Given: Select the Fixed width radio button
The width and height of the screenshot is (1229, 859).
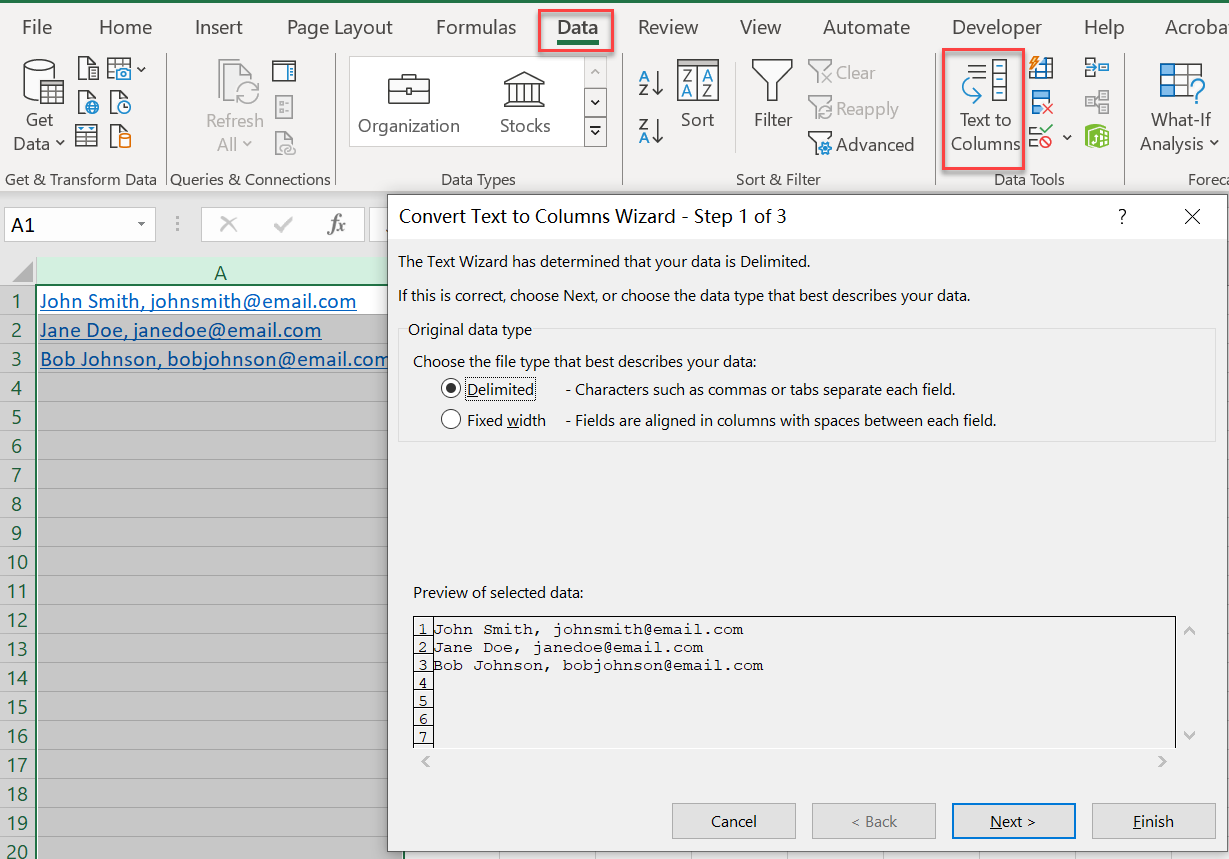Looking at the screenshot, I should tap(451, 420).
